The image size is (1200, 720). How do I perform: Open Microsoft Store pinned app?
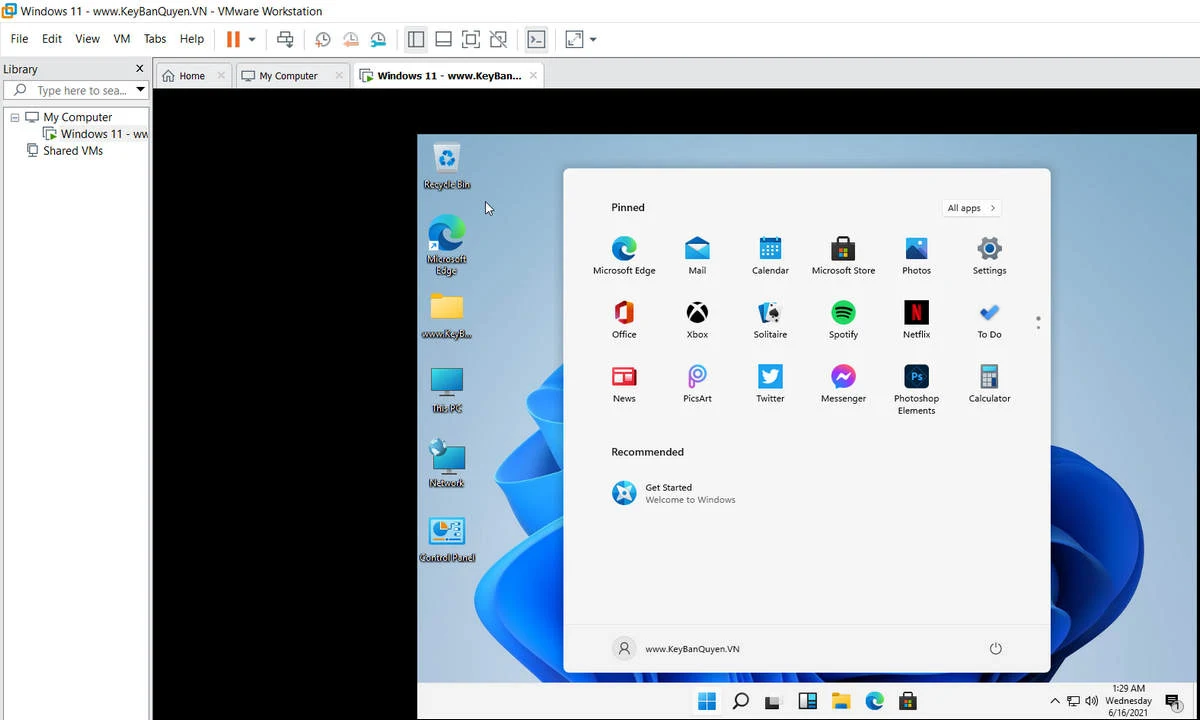coord(843,256)
